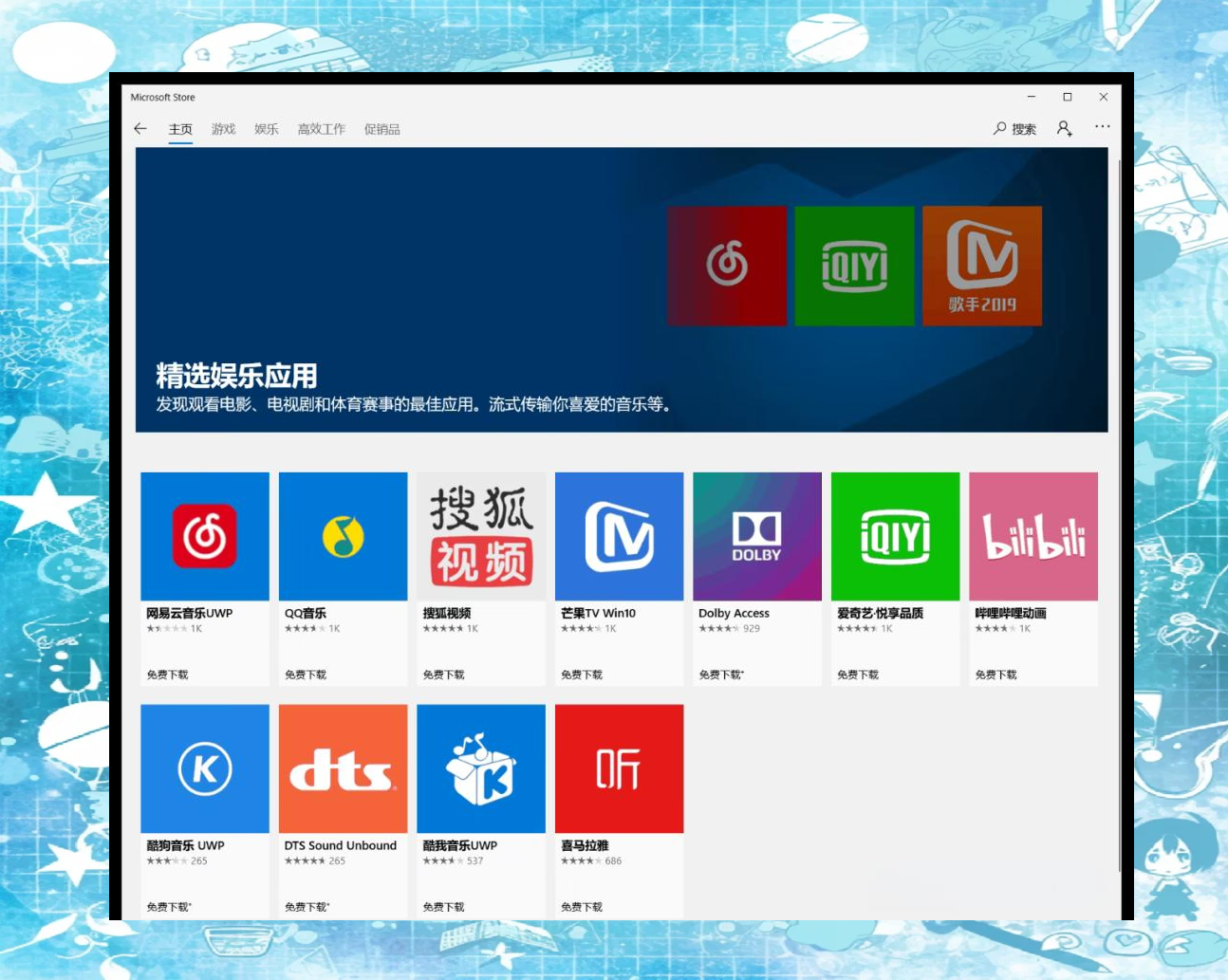Click the DTS Sound Unbound title text

pos(341,845)
